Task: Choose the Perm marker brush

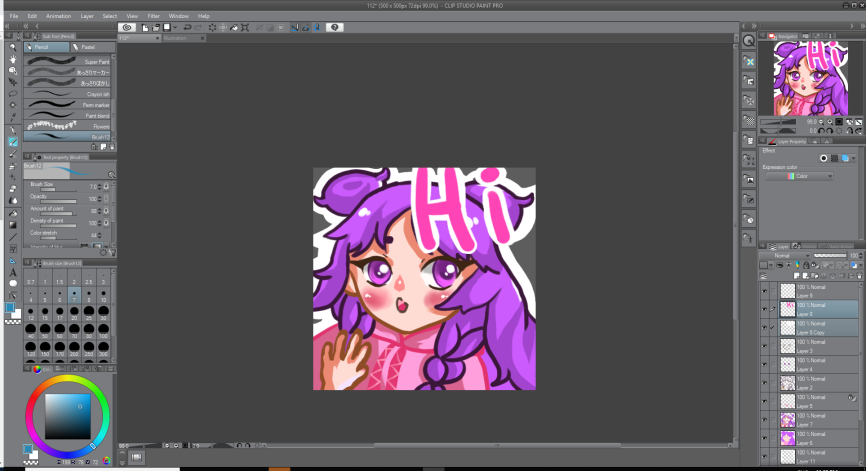Action: (x=67, y=104)
